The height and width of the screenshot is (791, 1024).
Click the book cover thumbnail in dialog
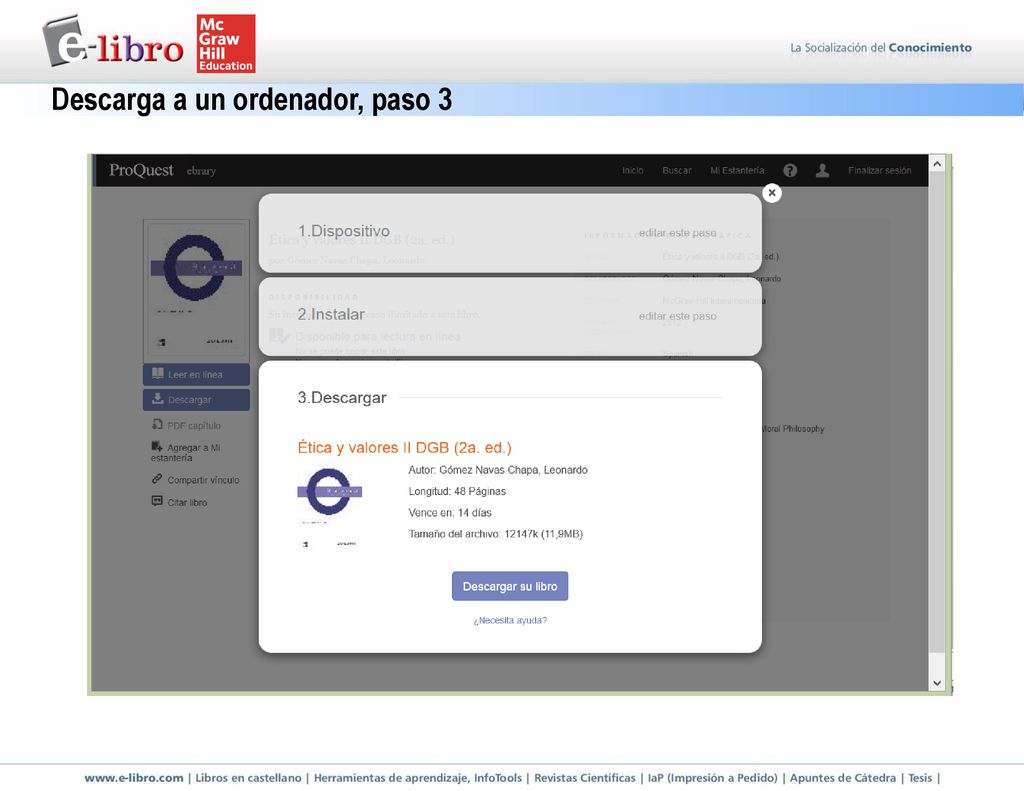click(x=329, y=508)
